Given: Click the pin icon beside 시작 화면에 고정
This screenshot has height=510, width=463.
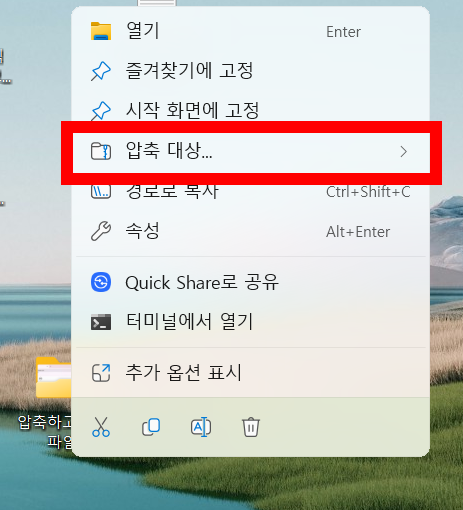Looking at the screenshot, I should point(101,110).
